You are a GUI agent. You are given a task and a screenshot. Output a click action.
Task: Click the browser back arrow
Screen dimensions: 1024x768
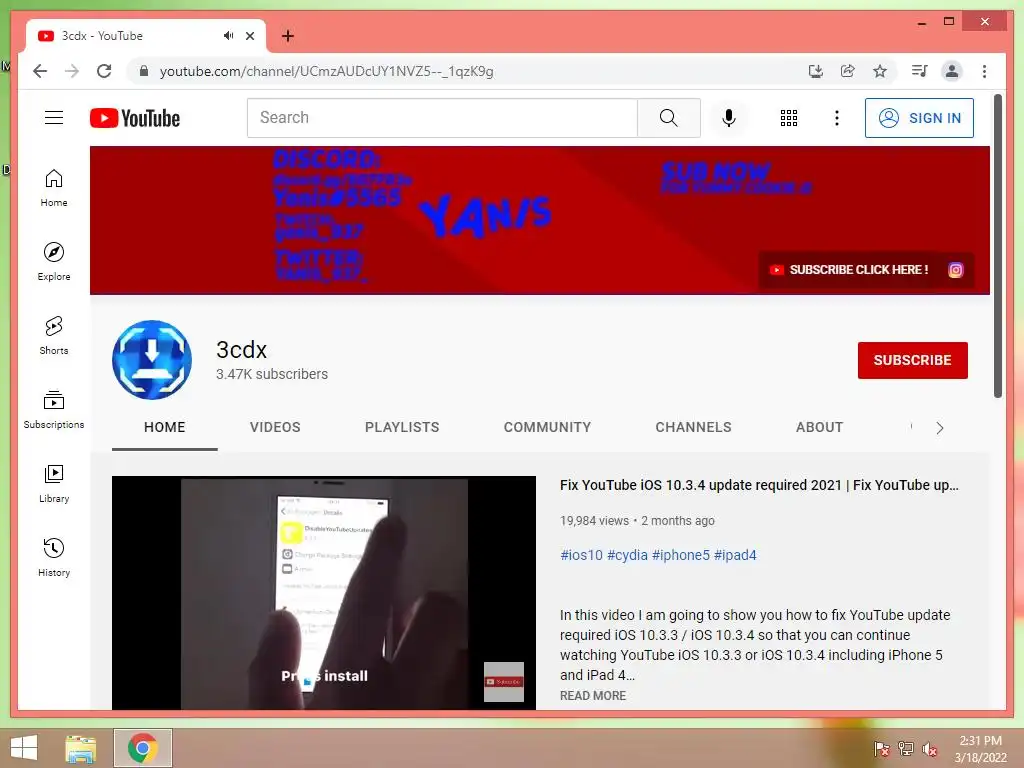40,71
